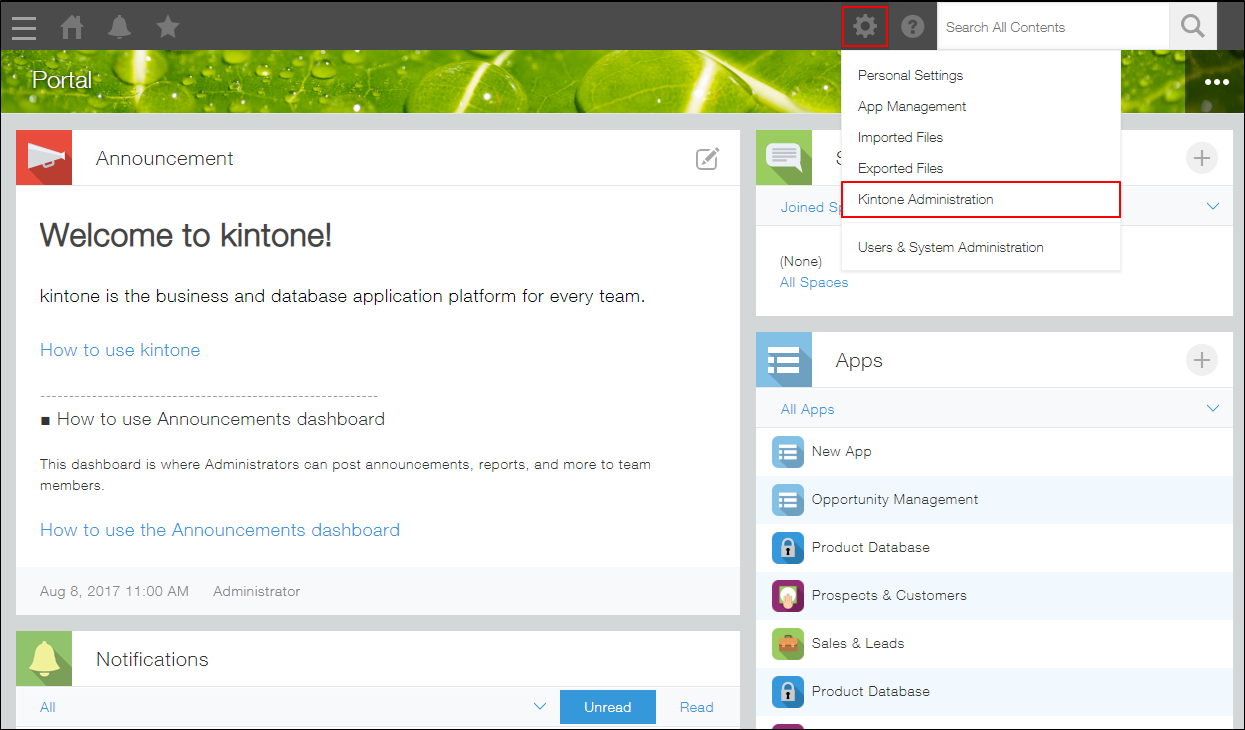The width and height of the screenshot is (1245, 730).
Task: Click the Search All Contents input field
Action: pos(1050,27)
